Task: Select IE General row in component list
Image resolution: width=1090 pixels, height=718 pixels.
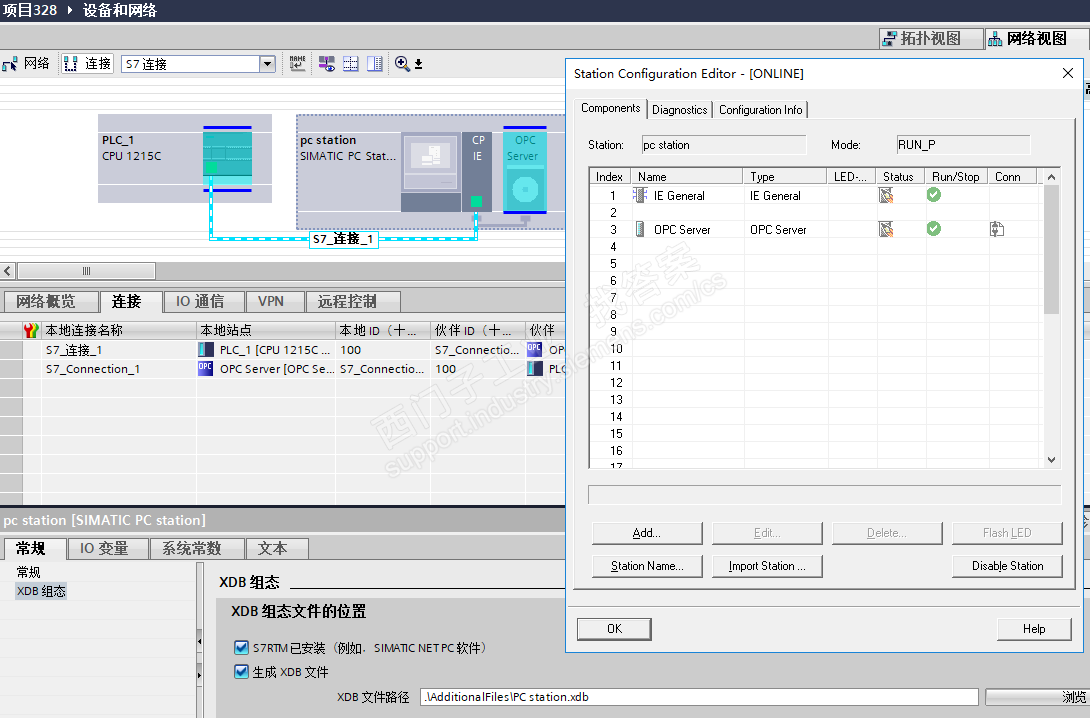Action: pyautogui.click(x=815, y=196)
